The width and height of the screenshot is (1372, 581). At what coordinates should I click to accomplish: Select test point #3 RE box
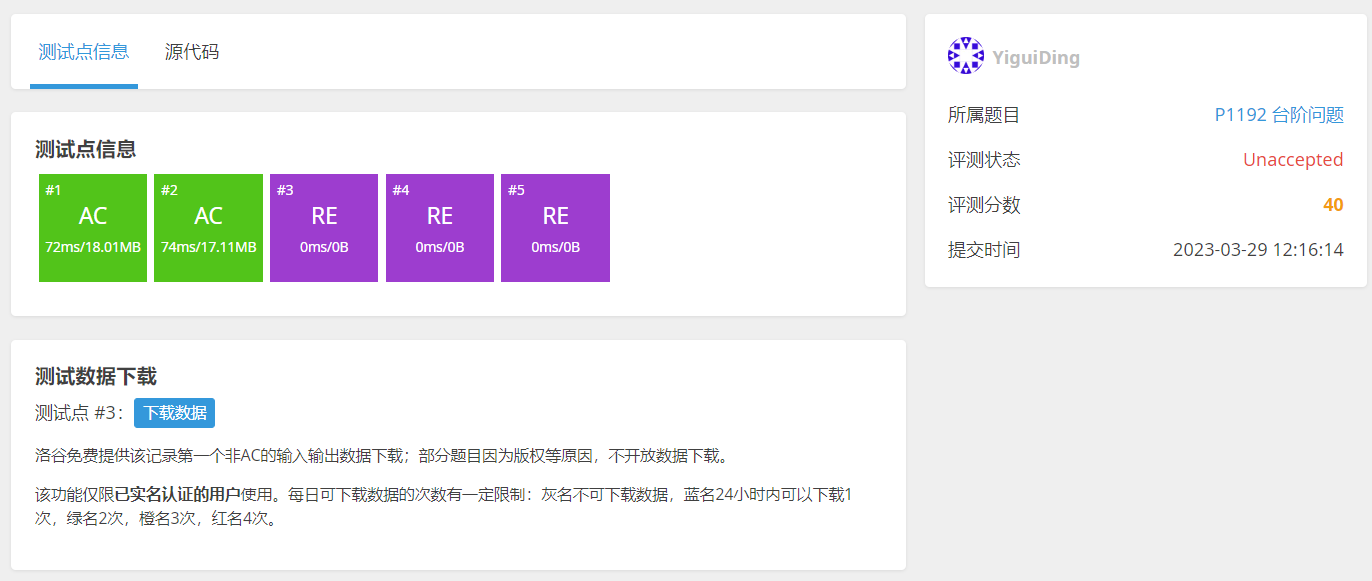coord(324,228)
